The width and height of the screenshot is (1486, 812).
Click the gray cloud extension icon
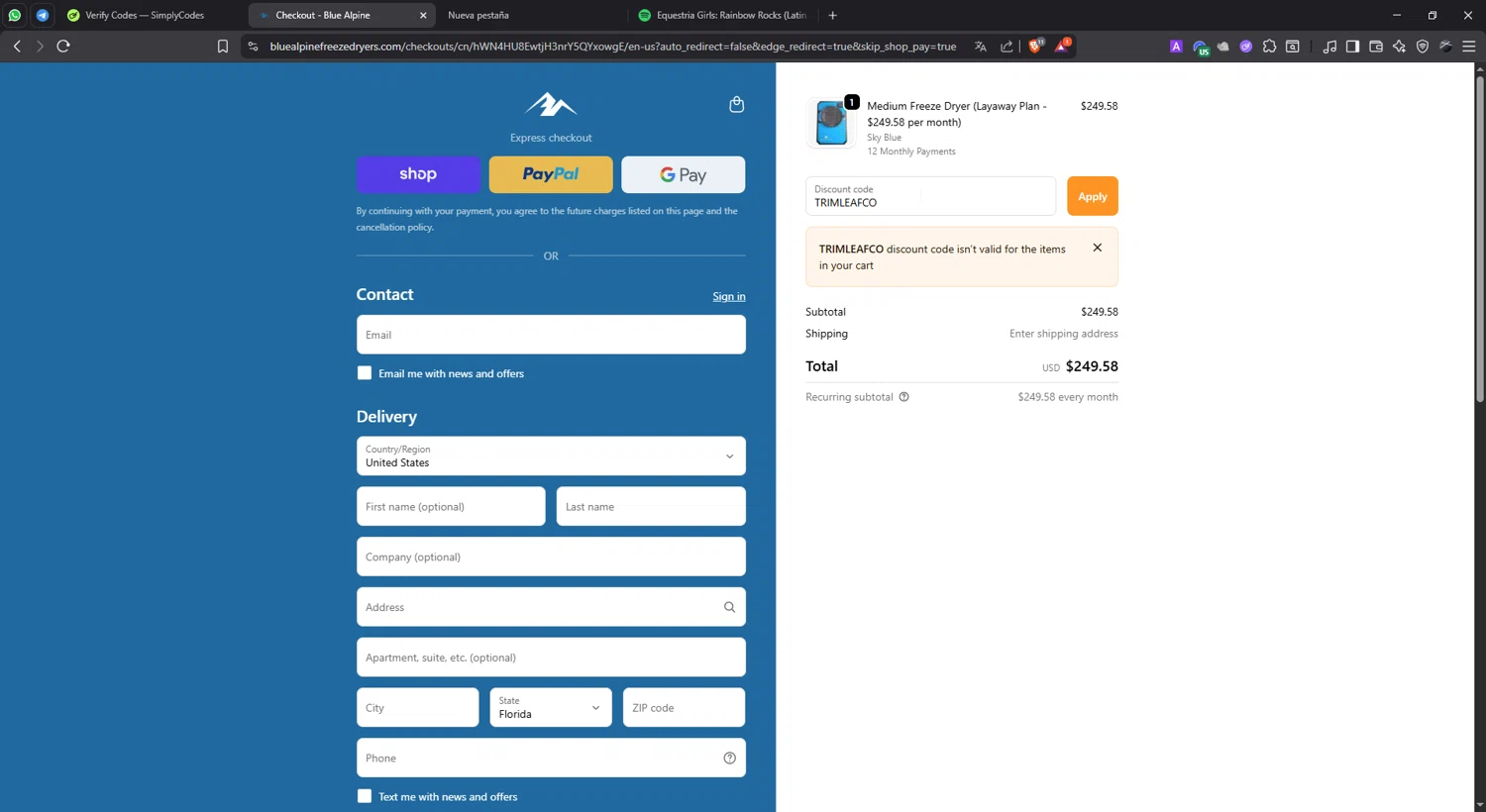click(1223, 46)
